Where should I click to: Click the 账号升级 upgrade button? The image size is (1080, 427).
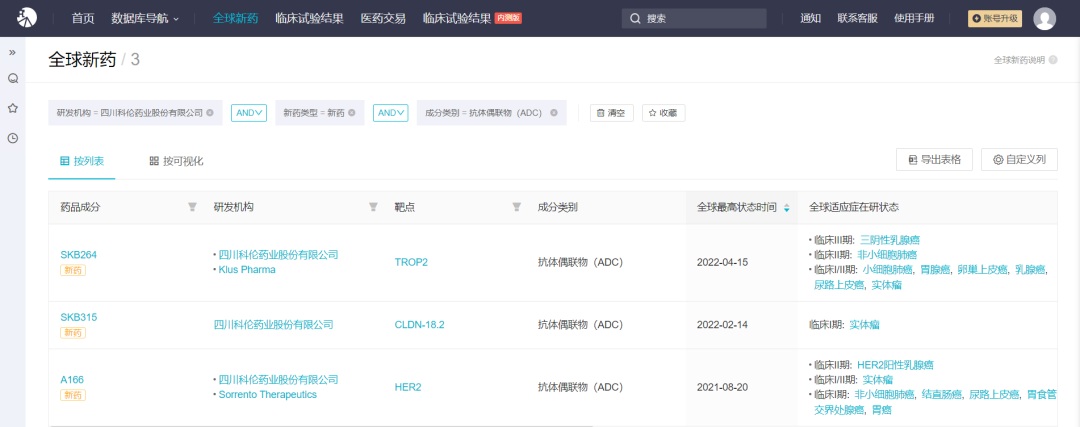coord(994,18)
